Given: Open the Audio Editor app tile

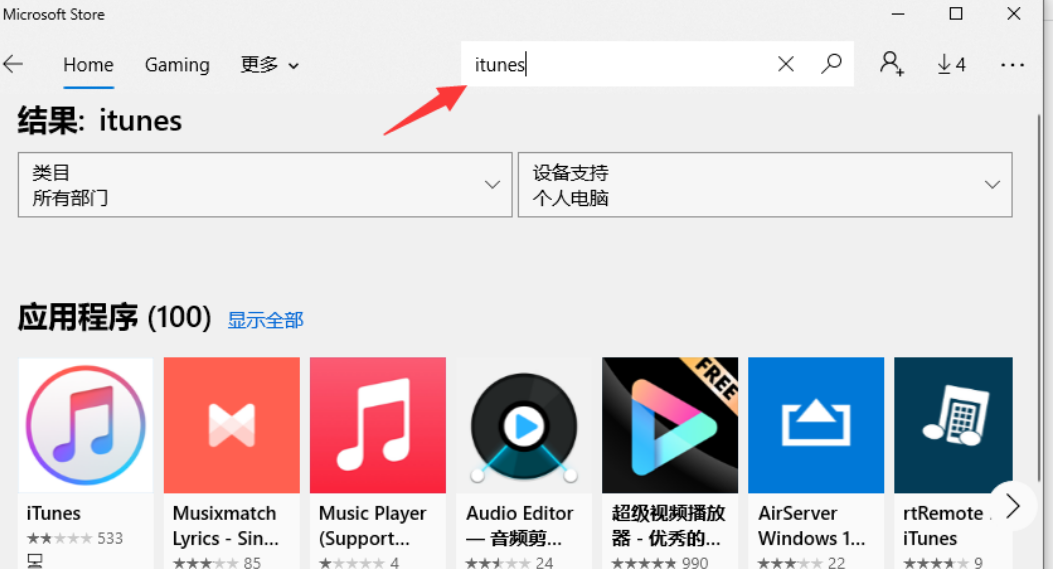Looking at the screenshot, I should tap(523, 425).
